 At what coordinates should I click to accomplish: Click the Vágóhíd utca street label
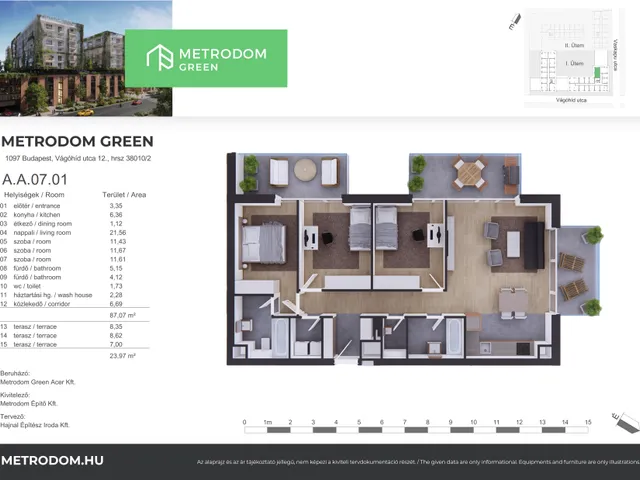[571, 101]
